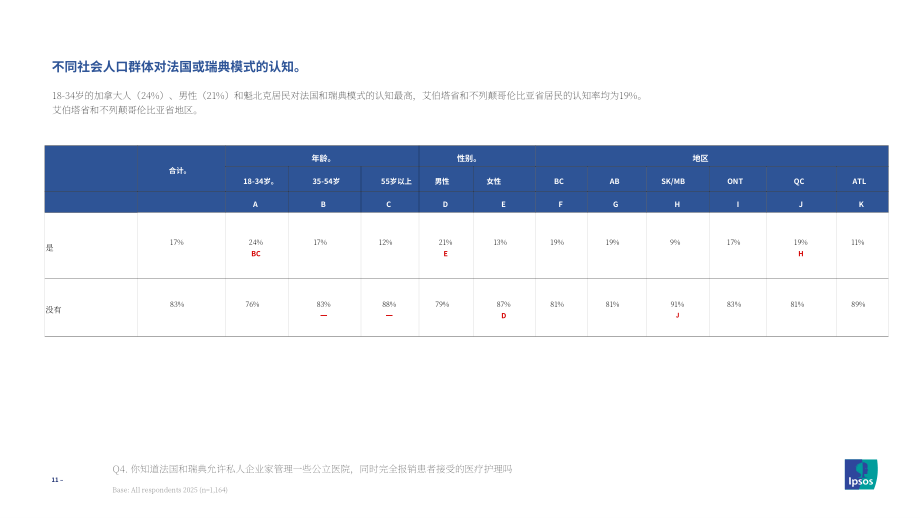920x518 pixels.
Task: Click the 年龄 group header
Action: pos(321,158)
